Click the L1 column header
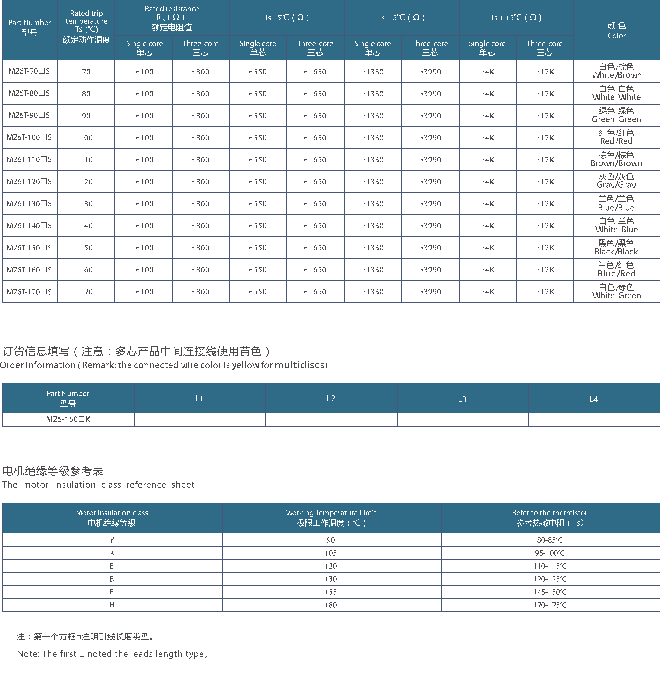 (x=199, y=398)
